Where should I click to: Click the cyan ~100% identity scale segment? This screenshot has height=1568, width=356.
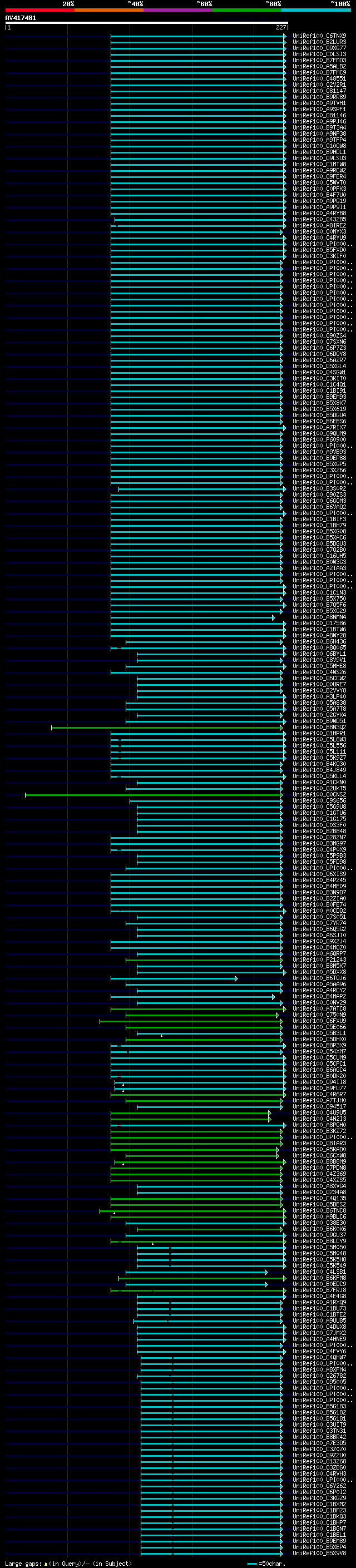pos(316,10)
